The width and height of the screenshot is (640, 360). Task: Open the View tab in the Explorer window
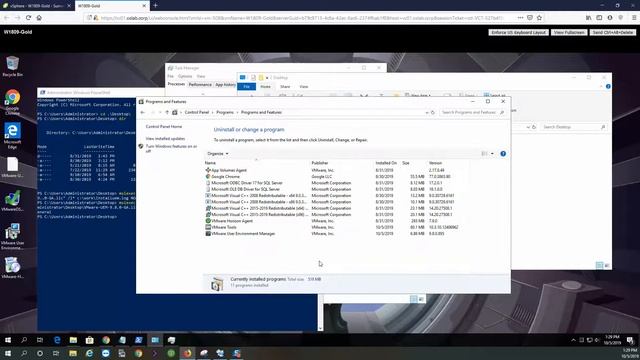point(304,87)
